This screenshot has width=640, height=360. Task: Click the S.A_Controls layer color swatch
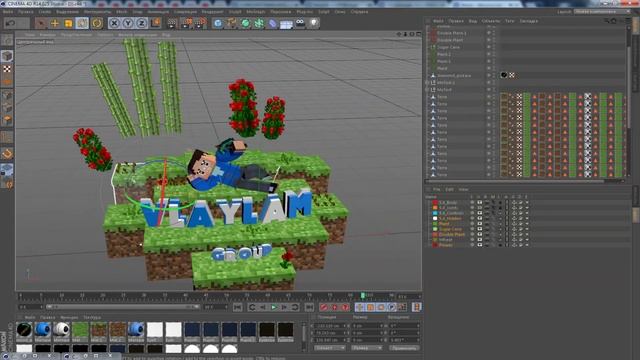(x=435, y=213)
